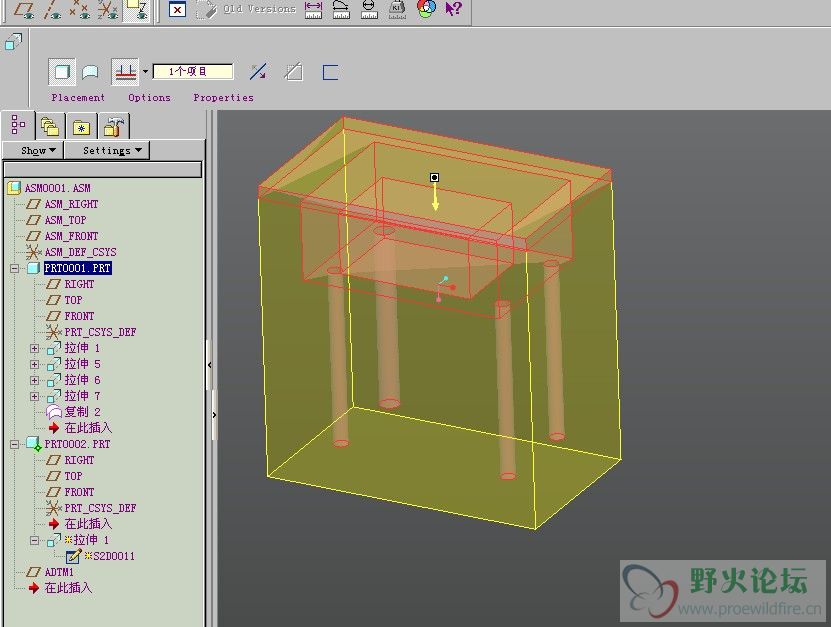The width and height of the screenshot is (831, 627).
Task: Select the ADTM1 datum plane
Action: (59, 572)
